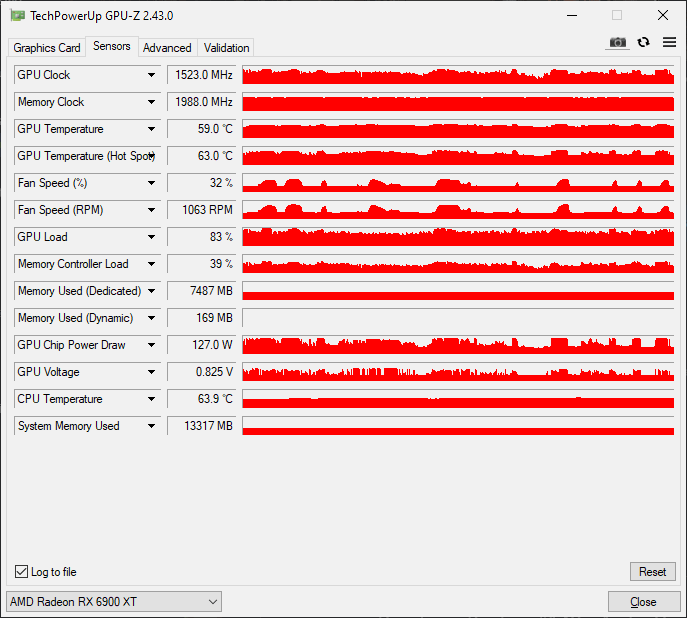Click the 169 MB dynamic memory value
This screenshot has height=618, width=687.
click(x=201, y=318)
